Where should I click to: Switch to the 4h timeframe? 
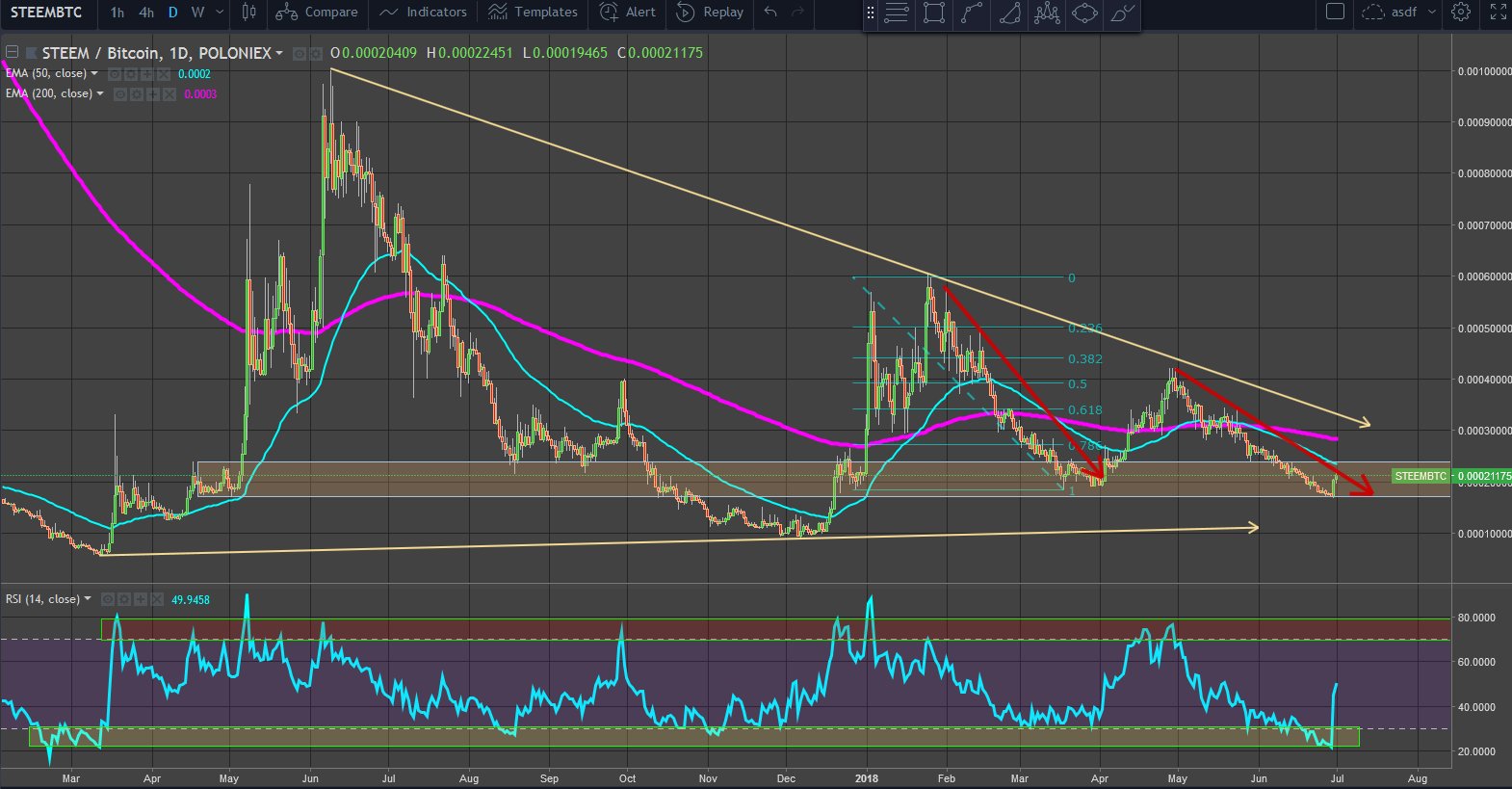point(146,13)
